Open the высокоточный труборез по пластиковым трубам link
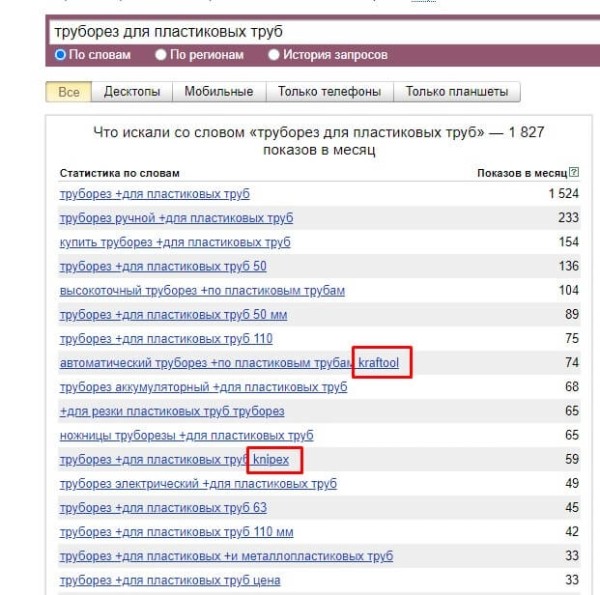 [202, 290]
